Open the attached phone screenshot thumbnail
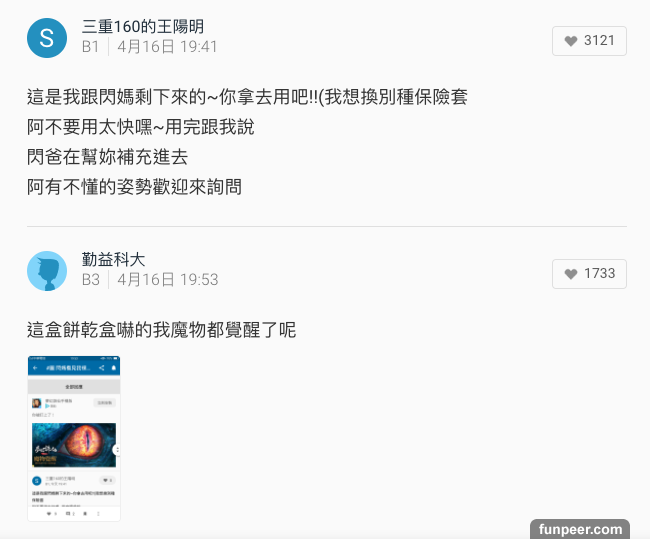 (74, 438)
